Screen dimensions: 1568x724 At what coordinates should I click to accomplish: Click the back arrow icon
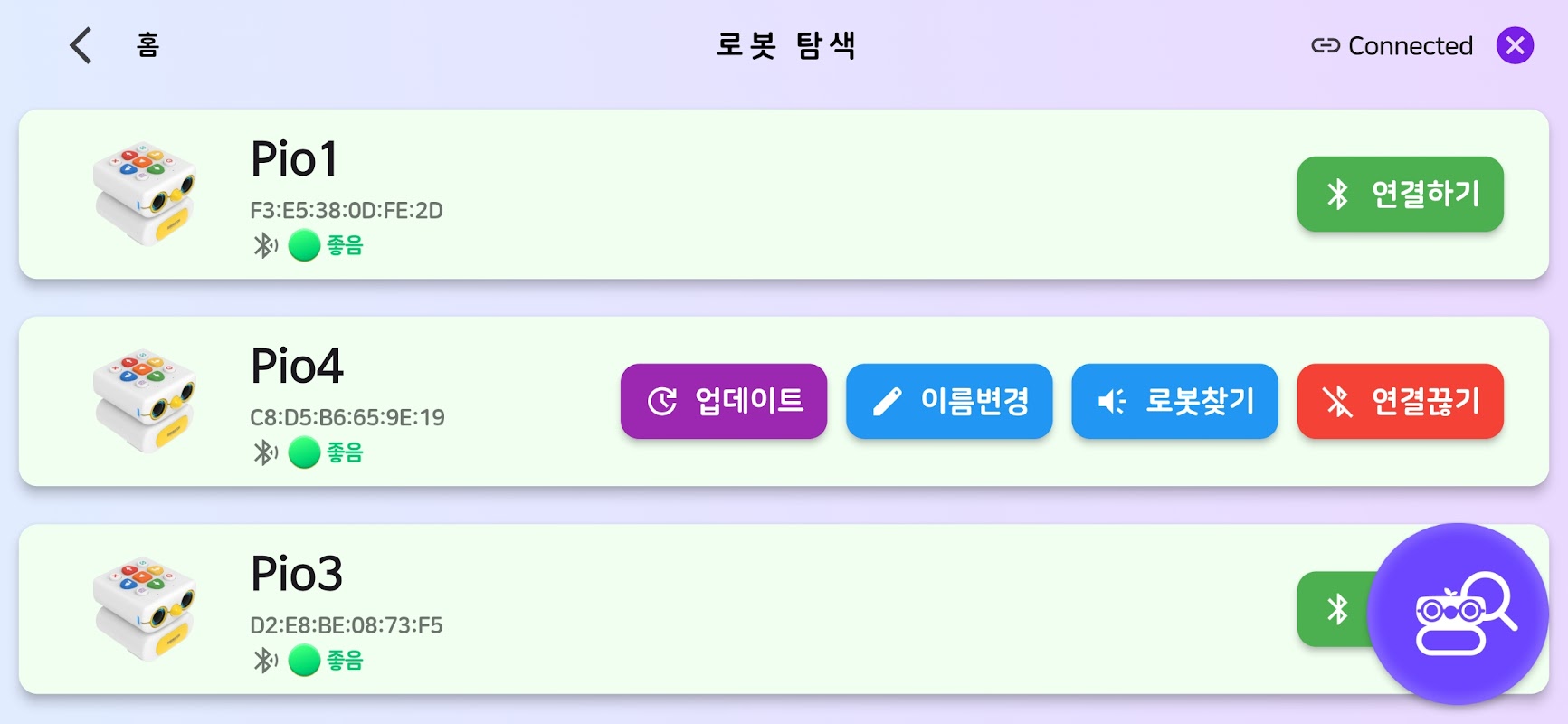(x=81, y=45)
